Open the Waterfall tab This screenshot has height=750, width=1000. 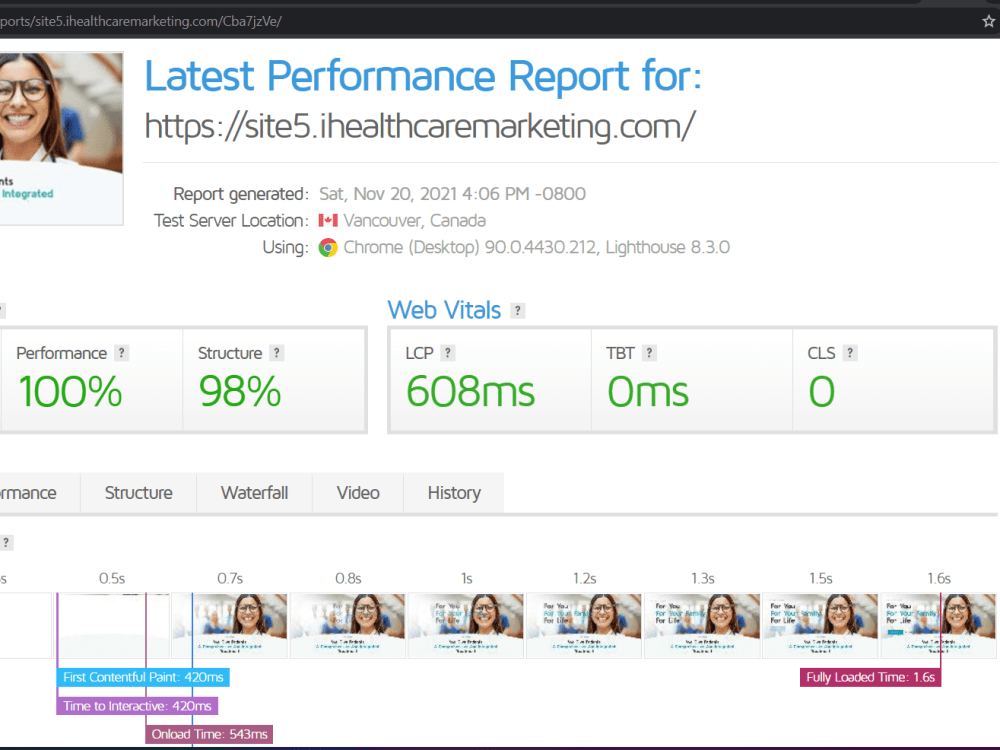[254, 493]
